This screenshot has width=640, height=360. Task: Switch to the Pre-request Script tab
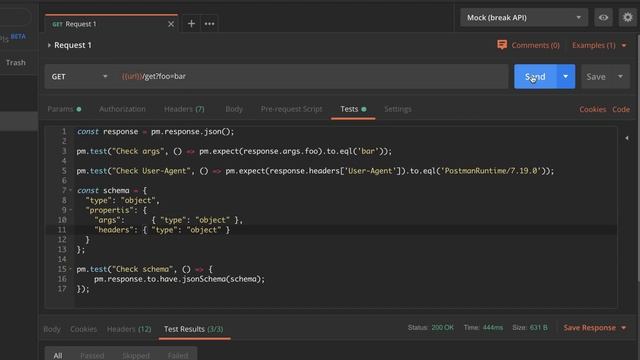[291, 109]
